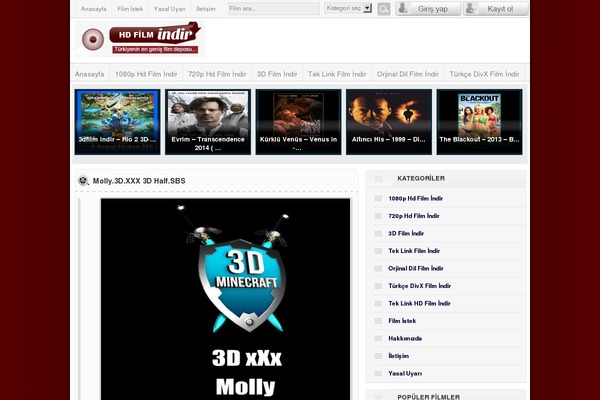Click the Molly.3D.XXX 3D Half.SBS post title
The image size is (600, 400).
[x=139, y=181]
